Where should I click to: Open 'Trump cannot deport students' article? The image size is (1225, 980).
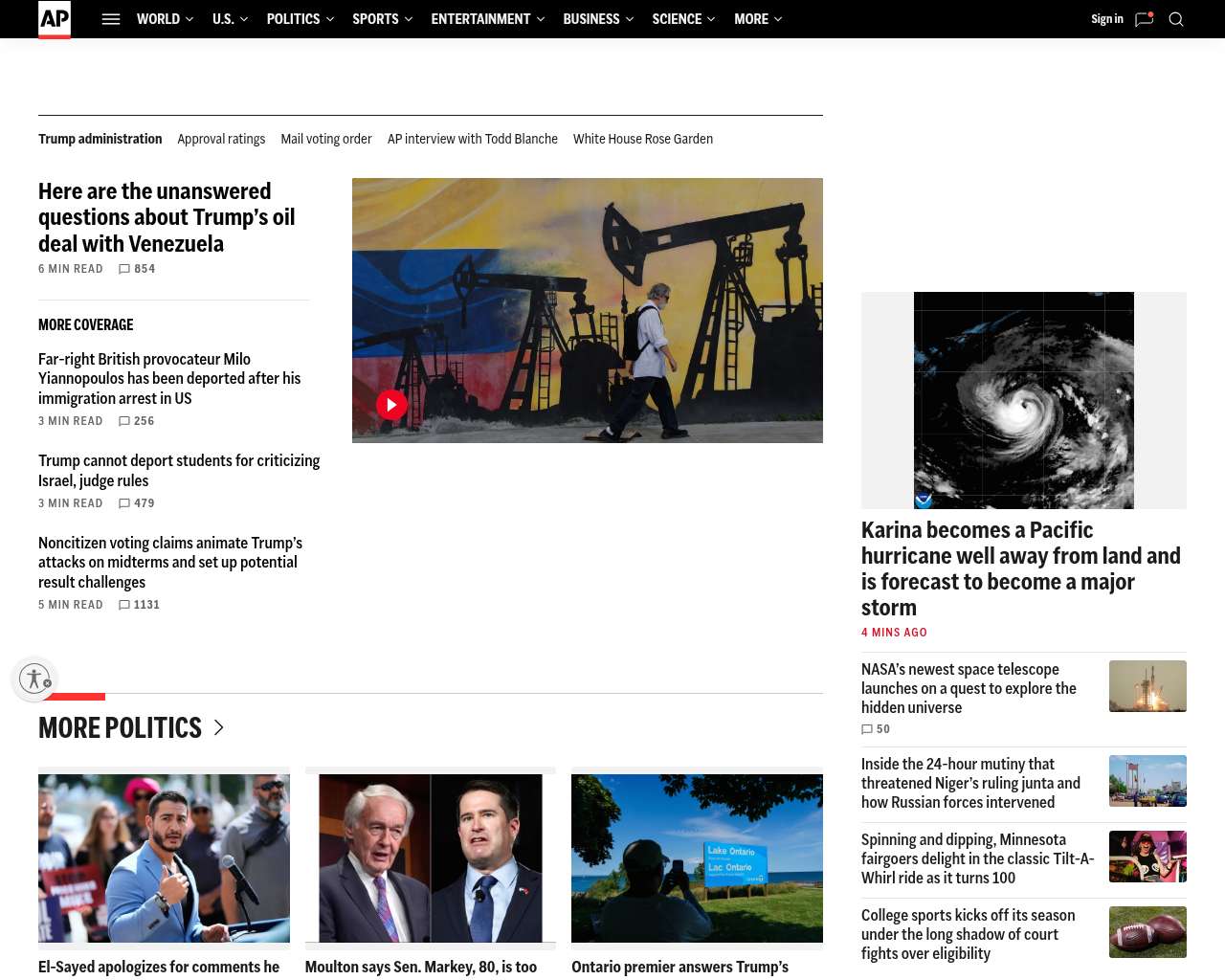(179, 471)
